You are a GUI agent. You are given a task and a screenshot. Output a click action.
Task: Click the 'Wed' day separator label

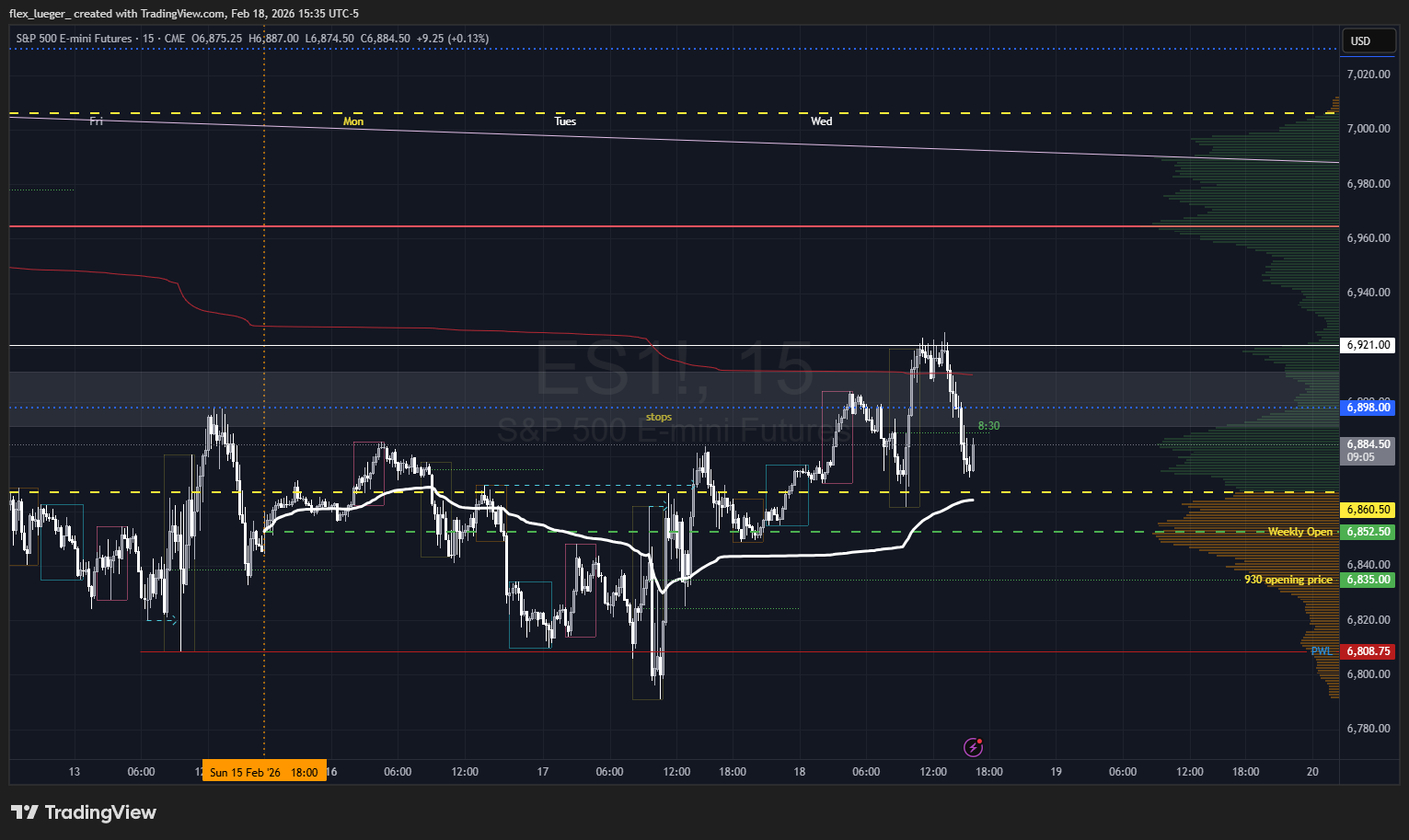[x=821, y=121]
